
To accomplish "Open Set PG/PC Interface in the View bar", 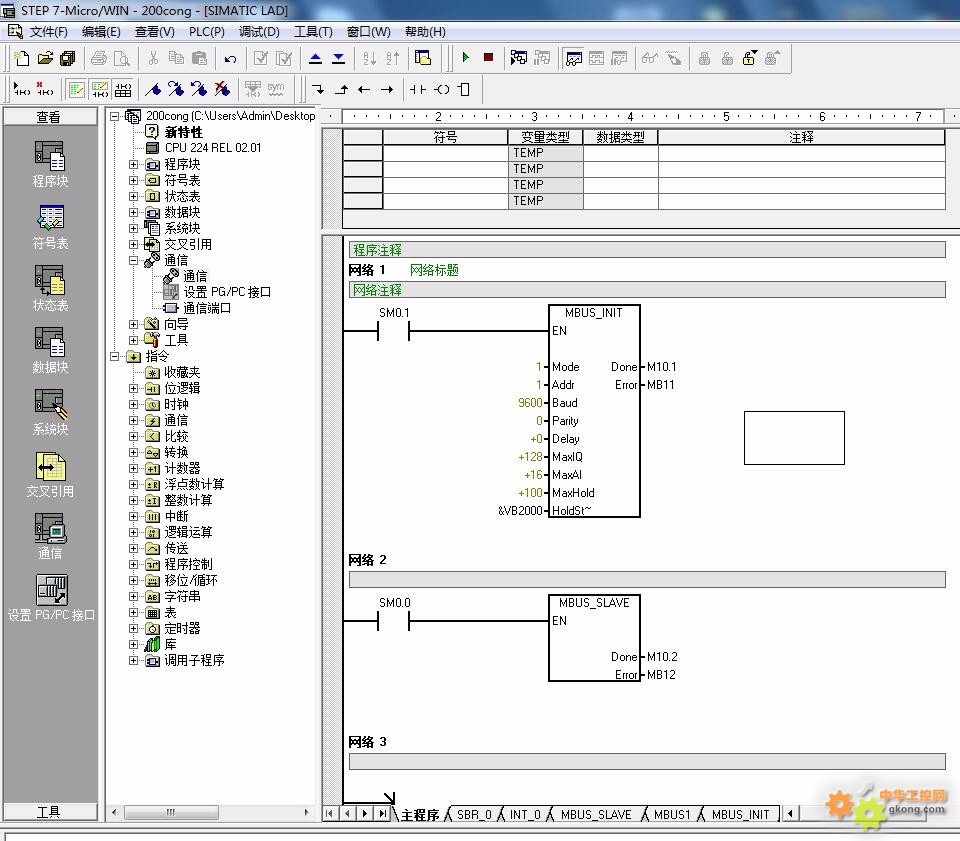I will (x=51, y=598).
